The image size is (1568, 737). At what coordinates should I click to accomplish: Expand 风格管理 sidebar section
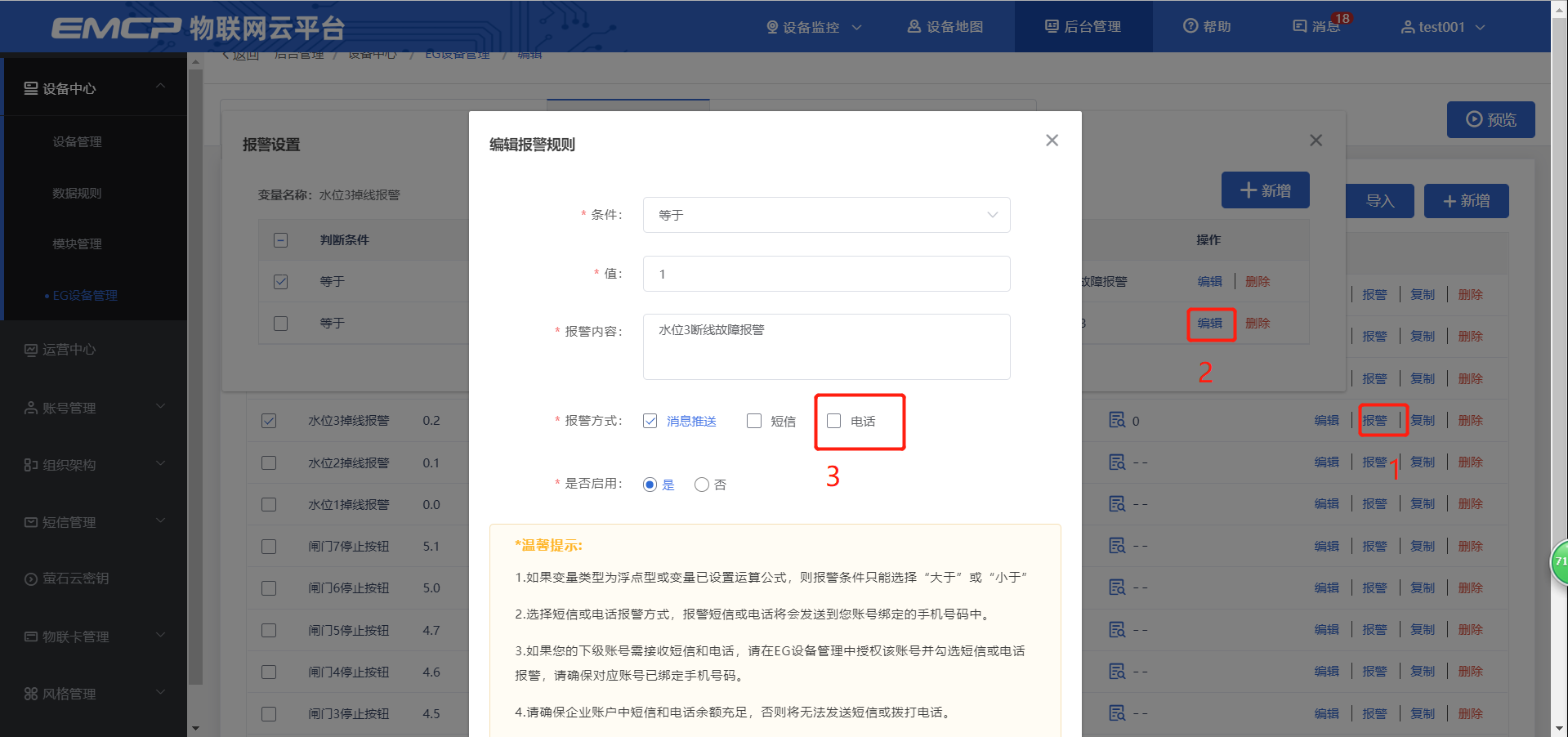click(x=94, y=694)
